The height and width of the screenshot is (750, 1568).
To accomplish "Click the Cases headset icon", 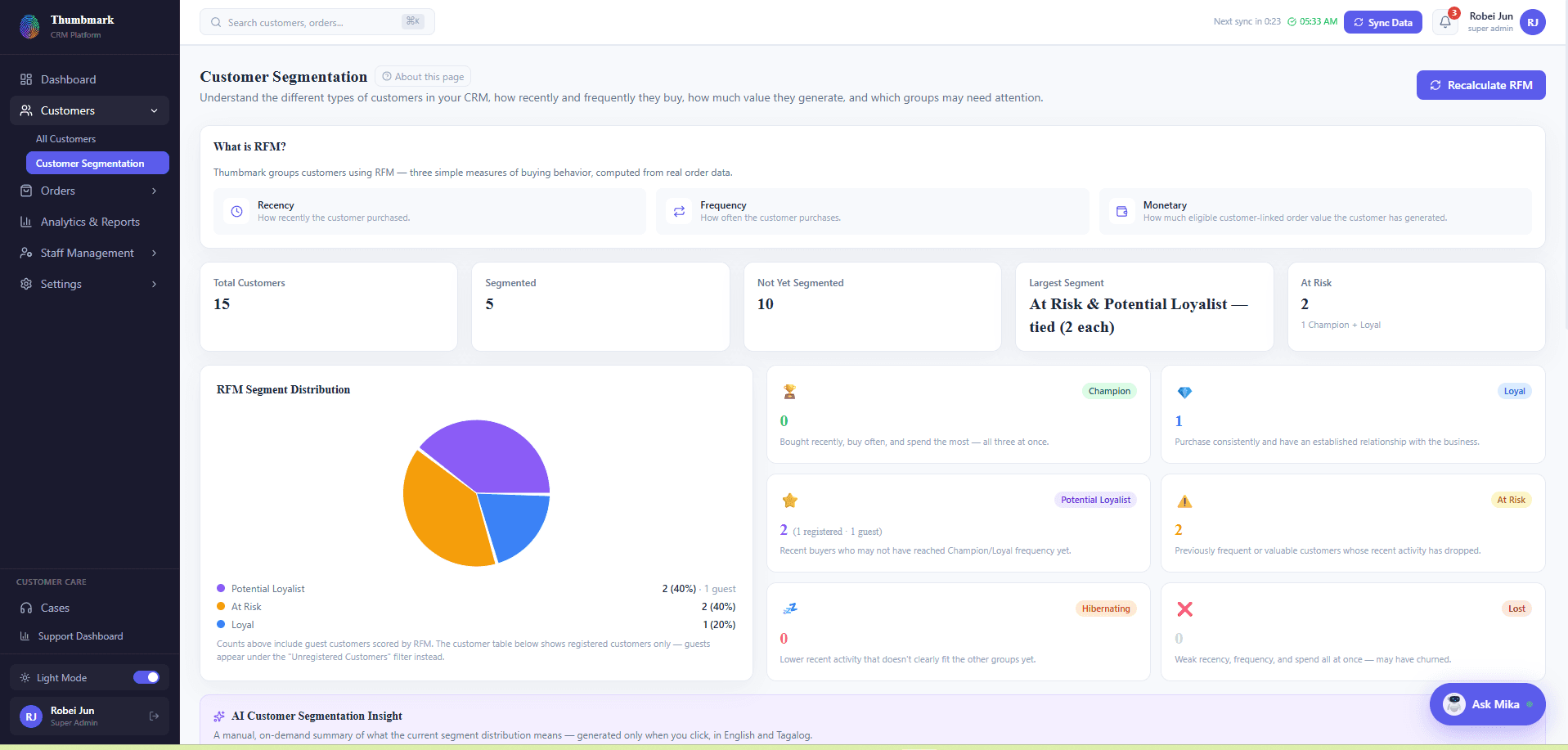I will click(25, 608).
